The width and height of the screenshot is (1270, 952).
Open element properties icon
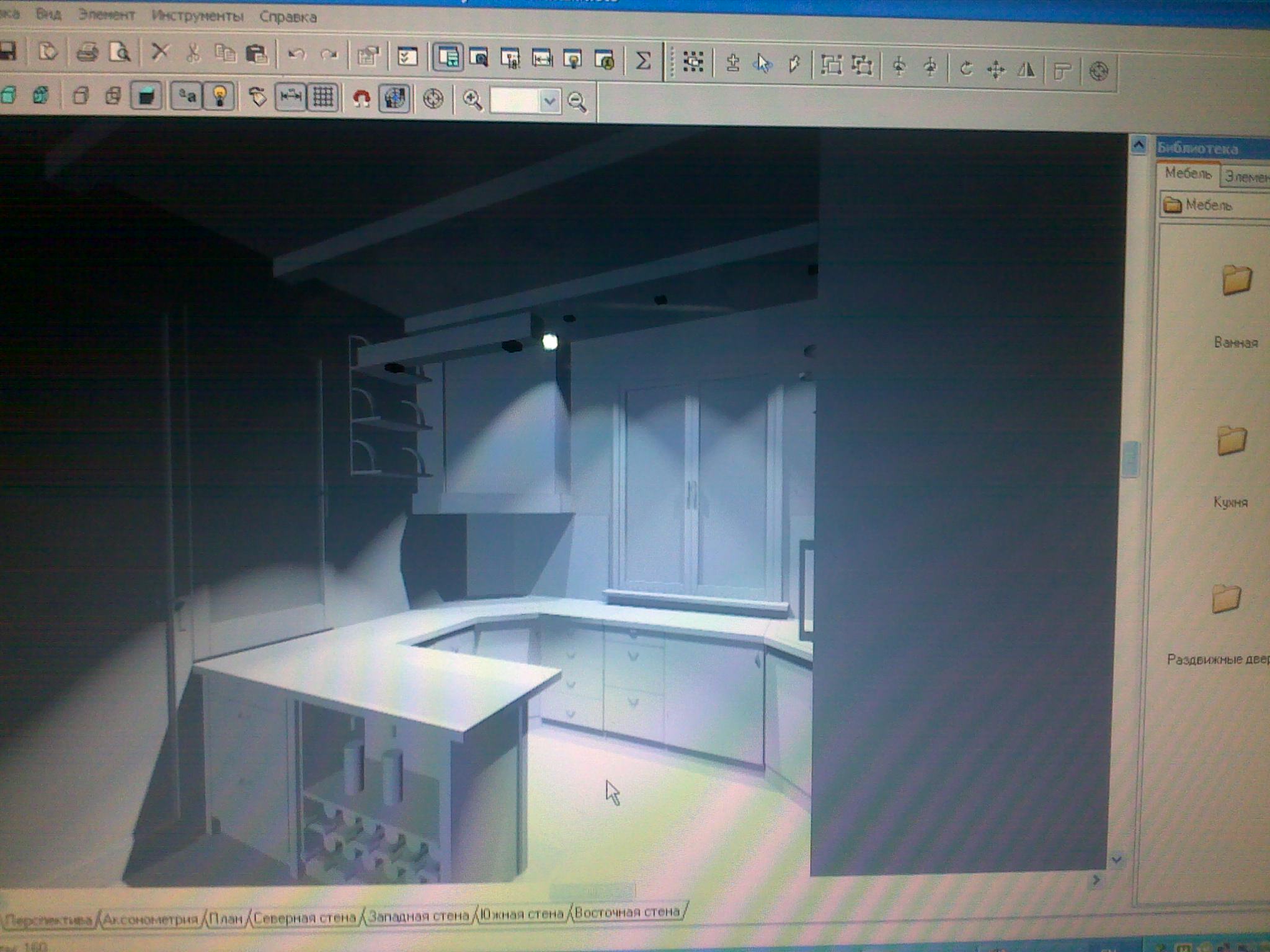click(368, 56)
